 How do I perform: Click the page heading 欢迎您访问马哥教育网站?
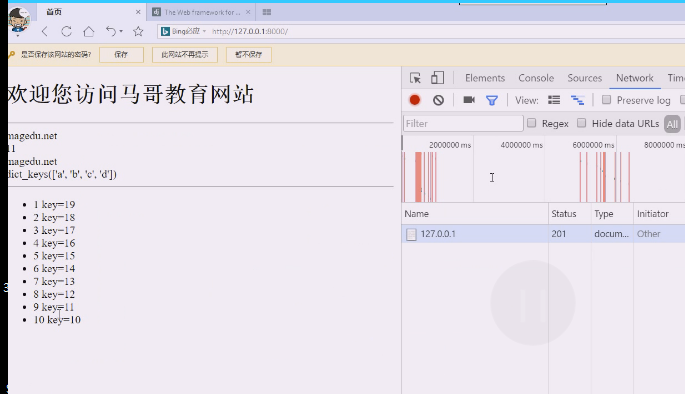click(131, 94)
